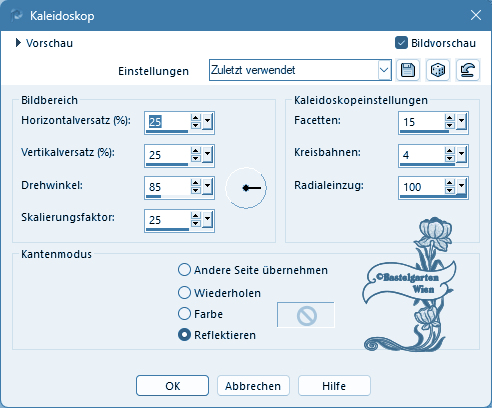Toggle the Bildvorschau checkbox

401,43
